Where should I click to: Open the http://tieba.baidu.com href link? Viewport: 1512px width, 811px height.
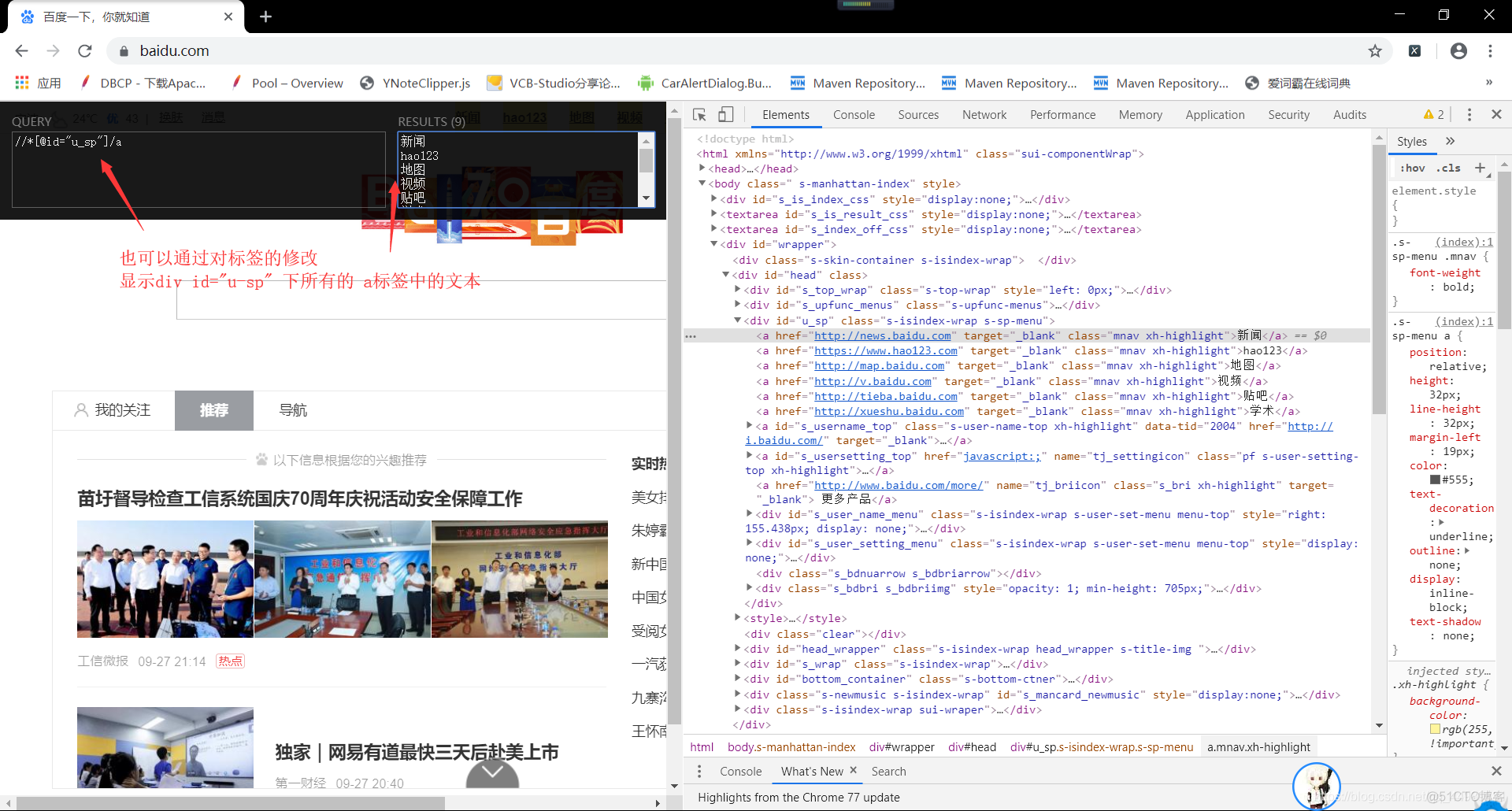coord(886,396)
